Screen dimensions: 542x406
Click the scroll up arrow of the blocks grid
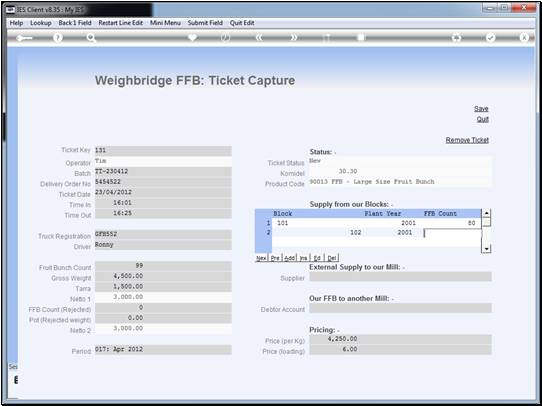point(486,213)
